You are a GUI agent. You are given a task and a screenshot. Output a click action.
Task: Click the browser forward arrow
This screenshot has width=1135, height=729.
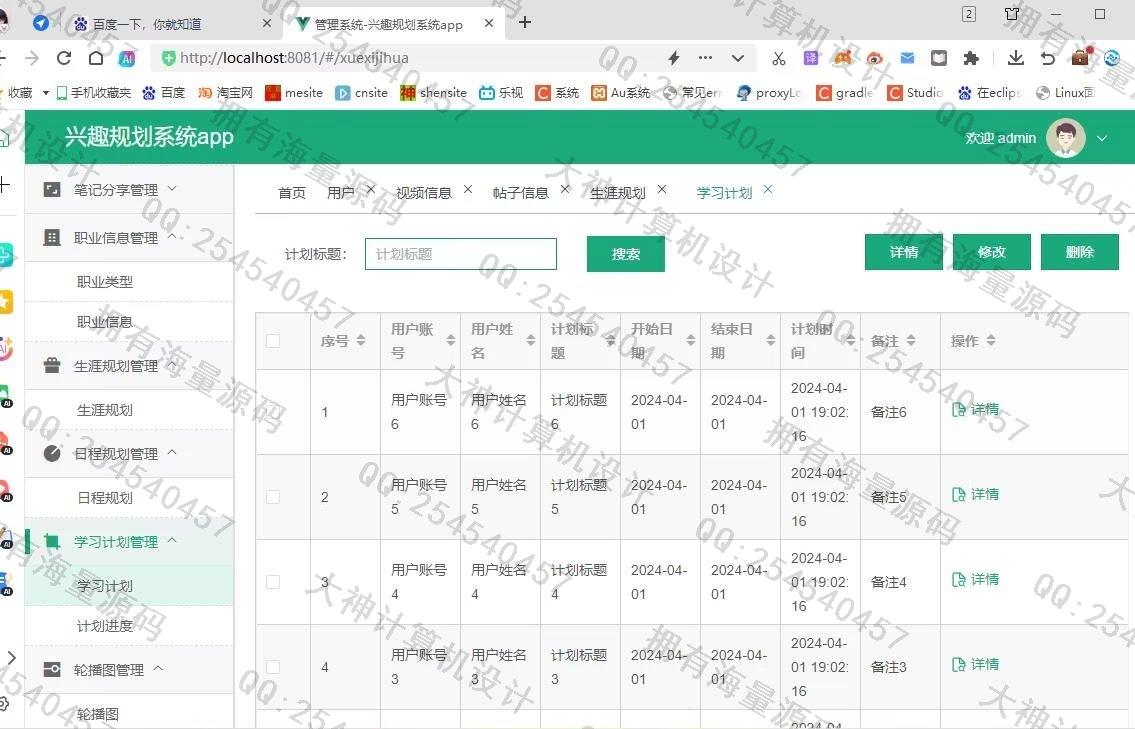pyautogui.click(x=32, y=58)
